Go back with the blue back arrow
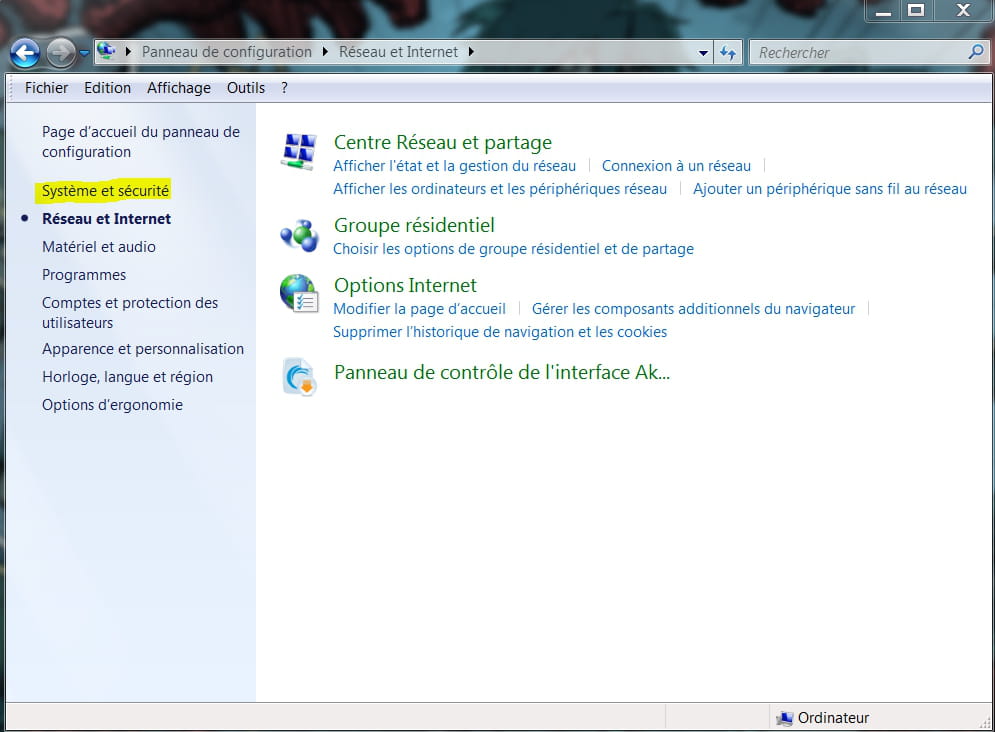Viewport: 995px width, 732px height. click(x=25, y=53)
